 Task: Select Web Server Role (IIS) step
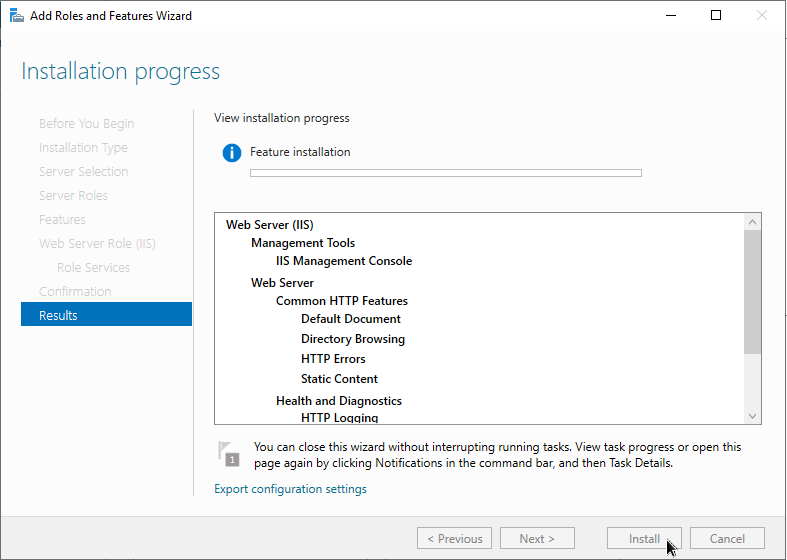[x=97, y=244]
